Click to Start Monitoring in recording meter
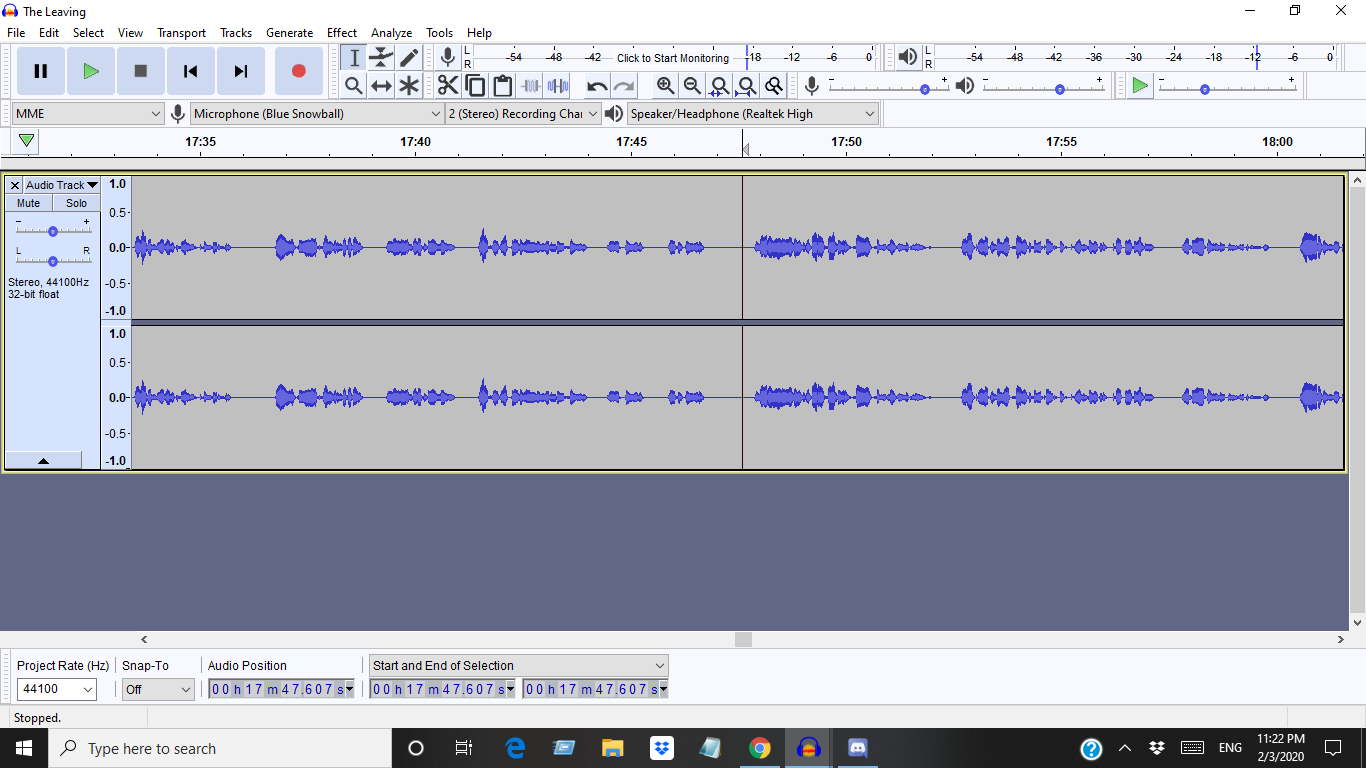This screenshot has height=768, width=1366. coord(673,58)
